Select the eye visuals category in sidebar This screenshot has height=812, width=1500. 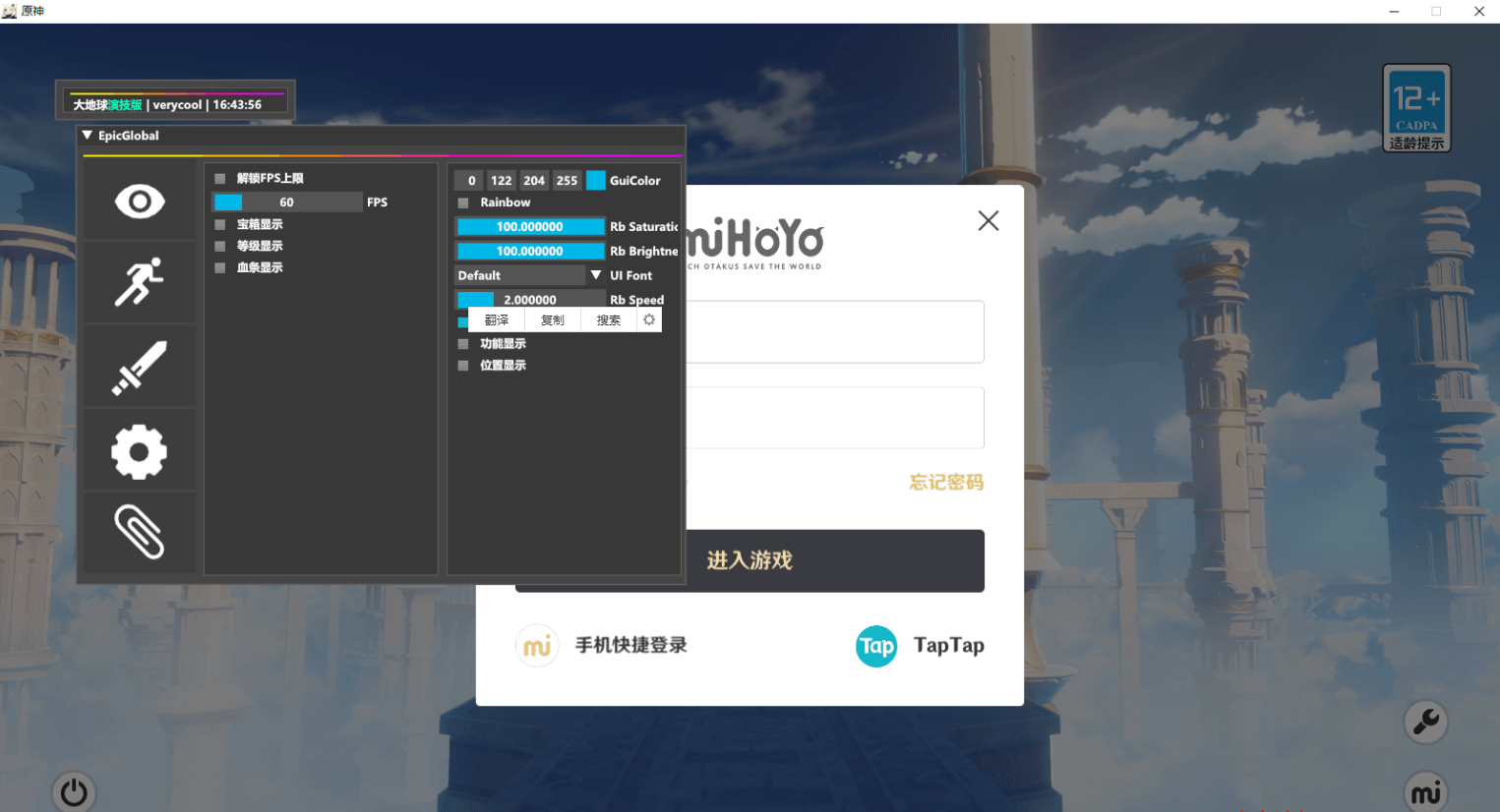pos(140,200)
